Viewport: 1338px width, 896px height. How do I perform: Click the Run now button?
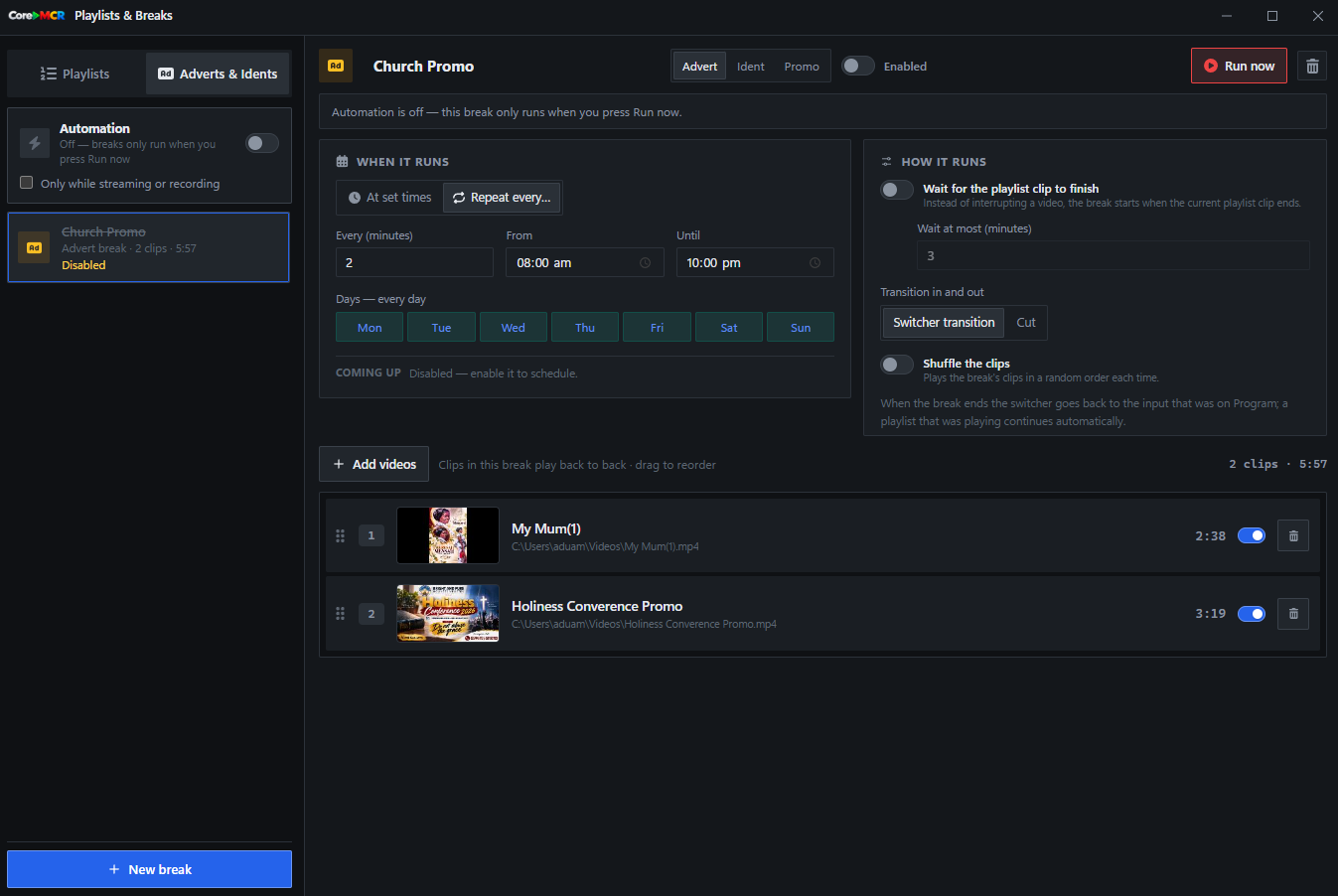point(1239,66)
